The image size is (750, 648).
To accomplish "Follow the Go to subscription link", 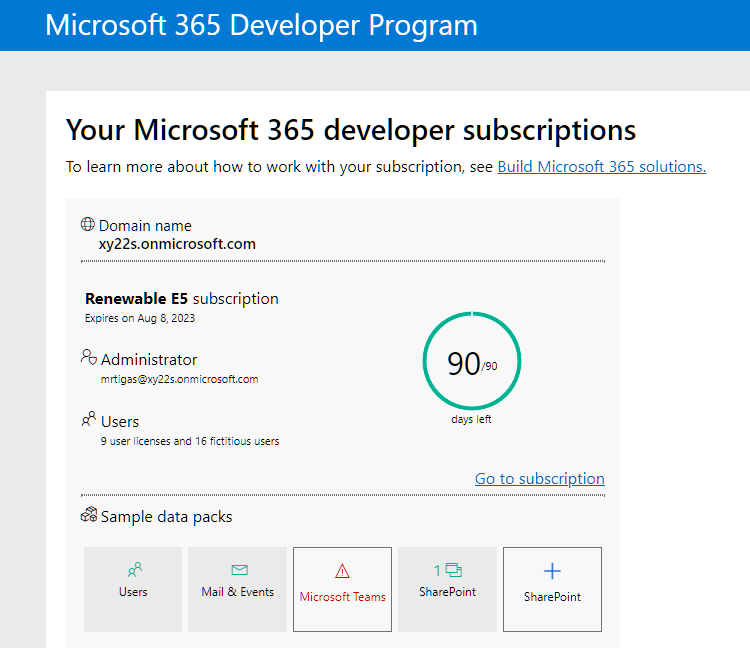I will click(540, 478).
